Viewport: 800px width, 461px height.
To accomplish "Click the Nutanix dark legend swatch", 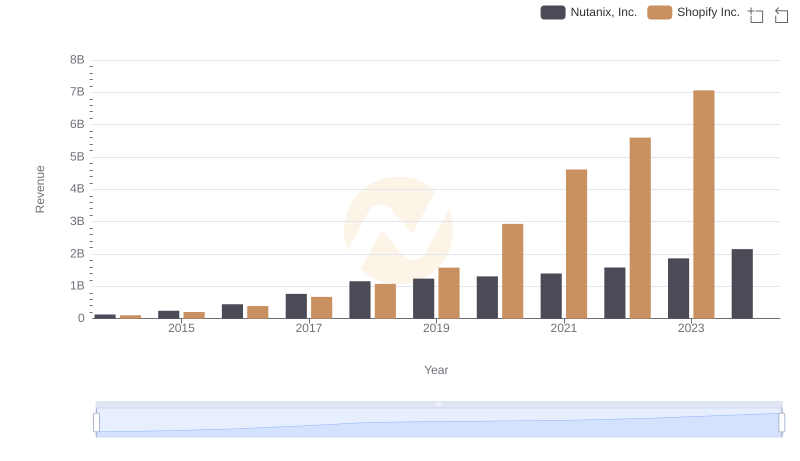I will click(x=553, y=12).
